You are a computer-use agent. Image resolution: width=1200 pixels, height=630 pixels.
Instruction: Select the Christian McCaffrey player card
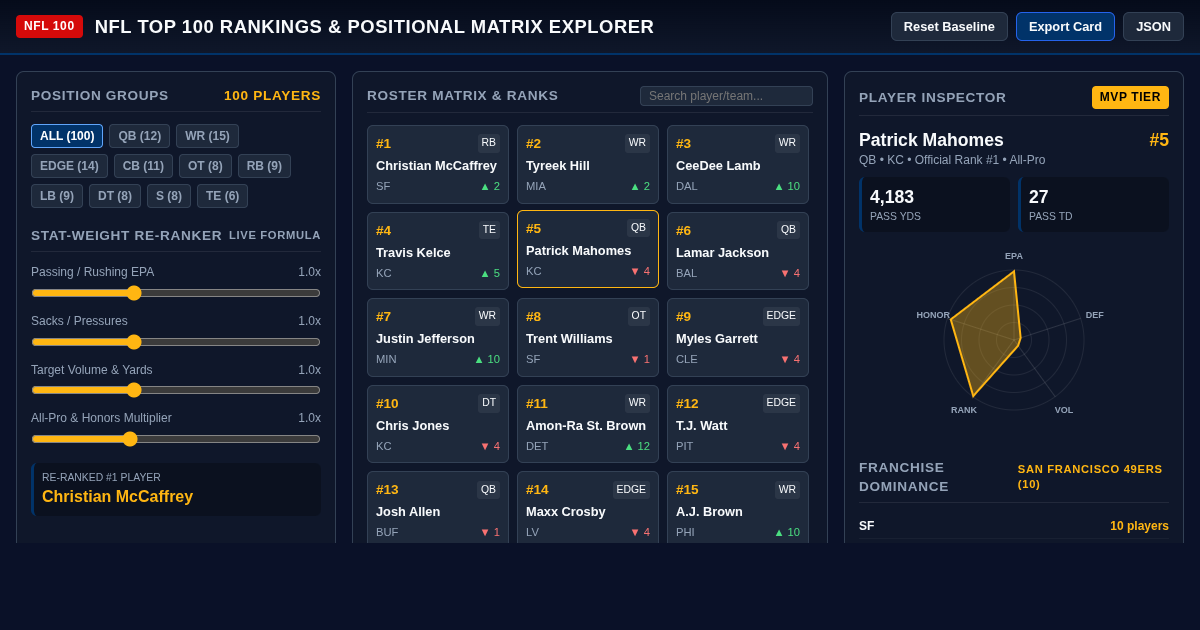[x=438, y=164]
